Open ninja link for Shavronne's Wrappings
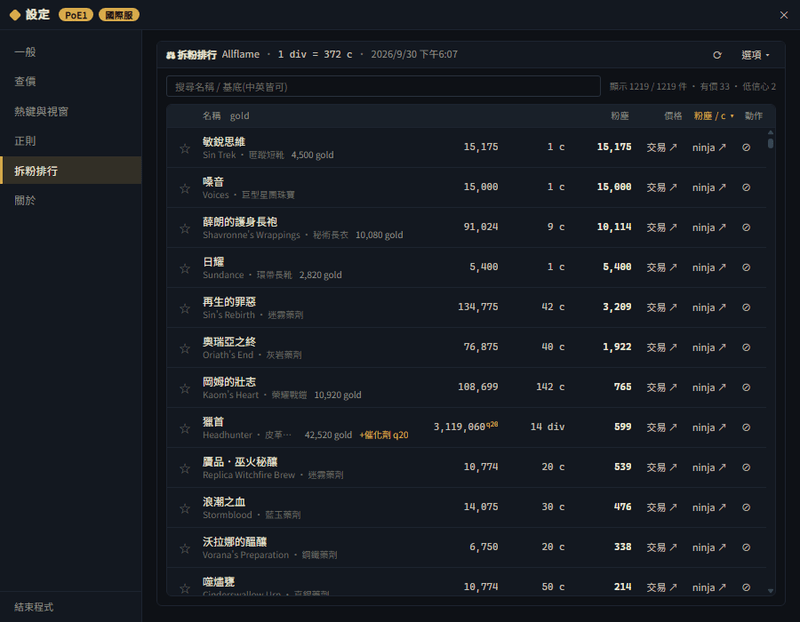Screen dimensions: 800x622 coord(709,228)
